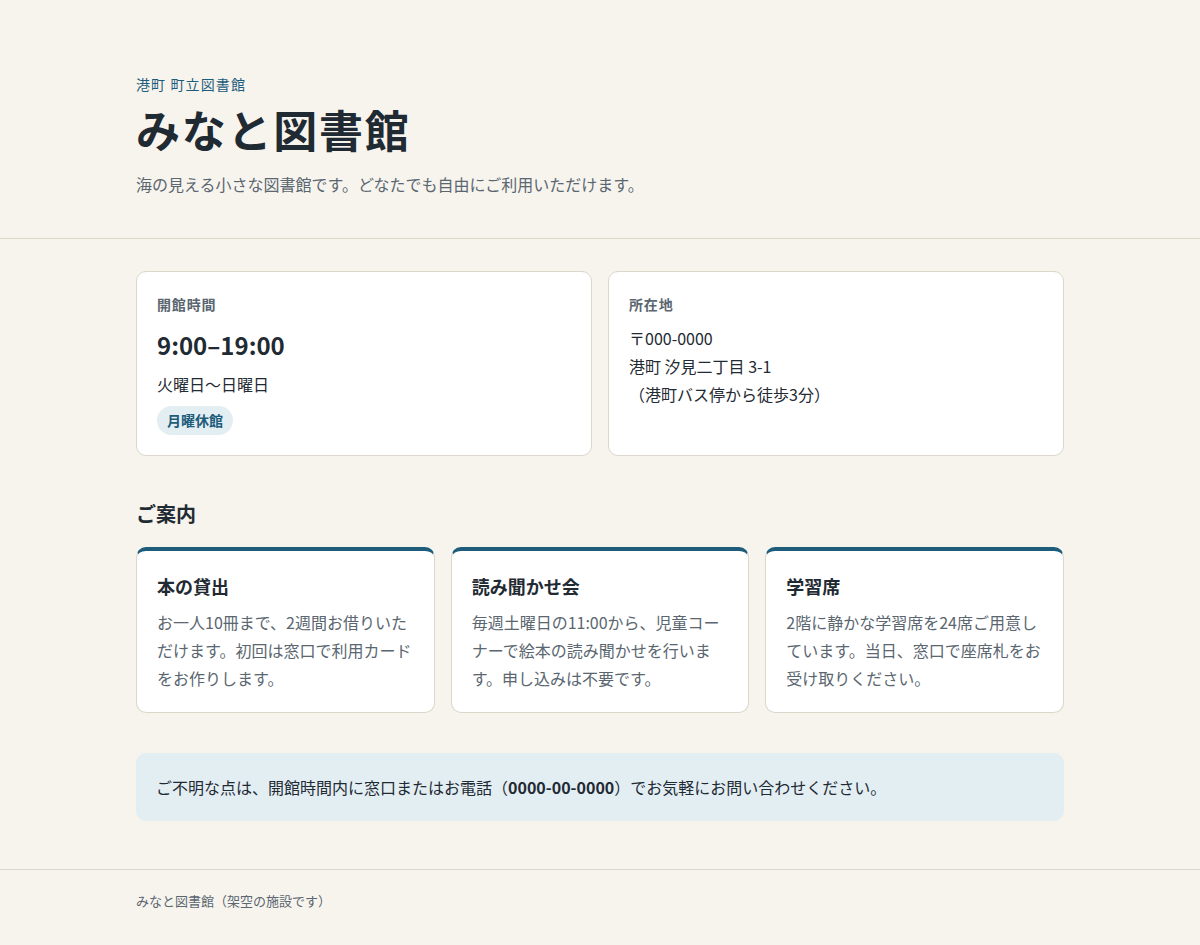This screenshot has width=1200, height=945.
Task: Click the 読み聞かせ会 card title
Action: click(x=526, y=587)
